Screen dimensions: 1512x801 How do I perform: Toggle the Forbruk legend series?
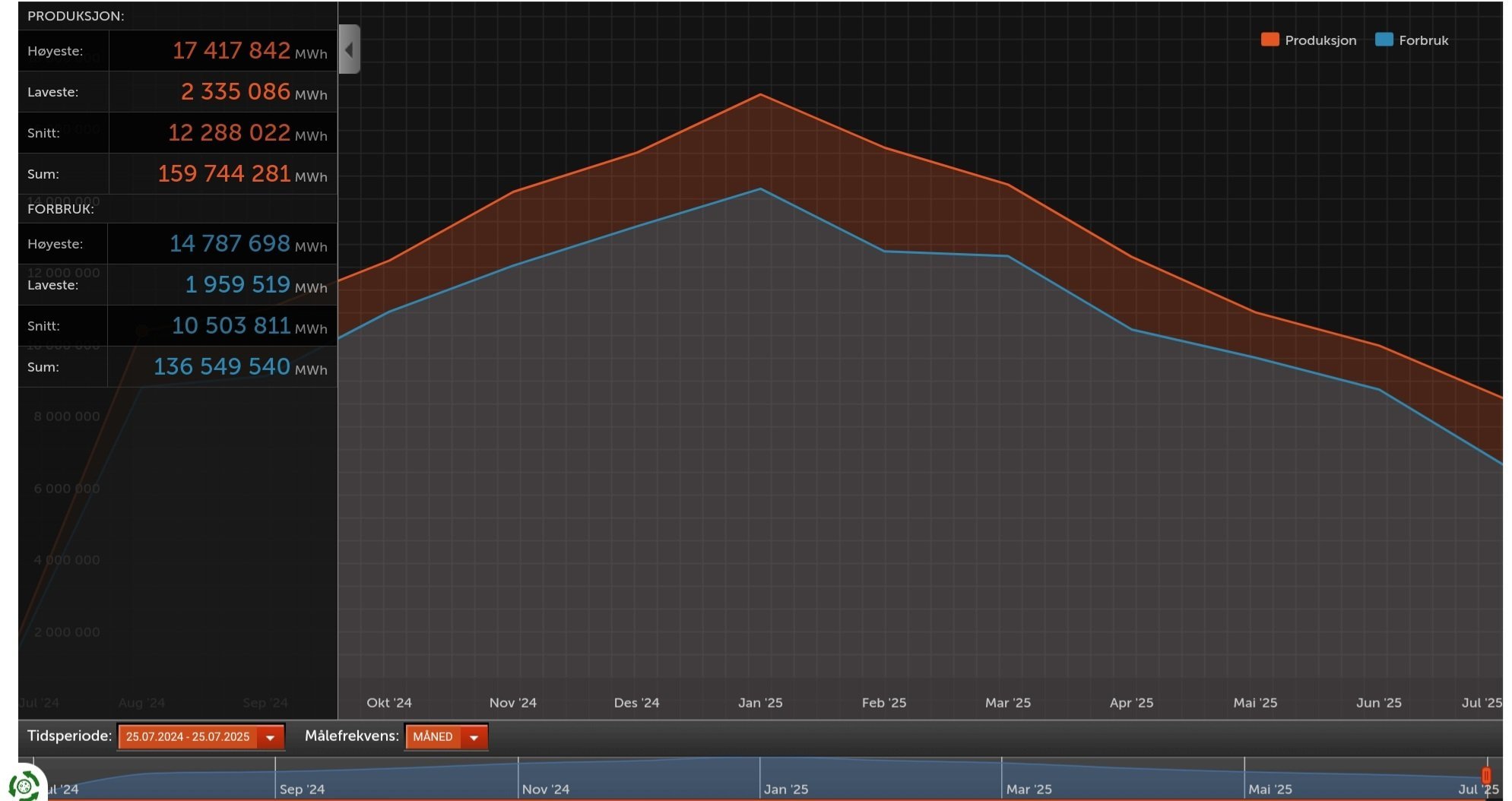point(1412,40)
